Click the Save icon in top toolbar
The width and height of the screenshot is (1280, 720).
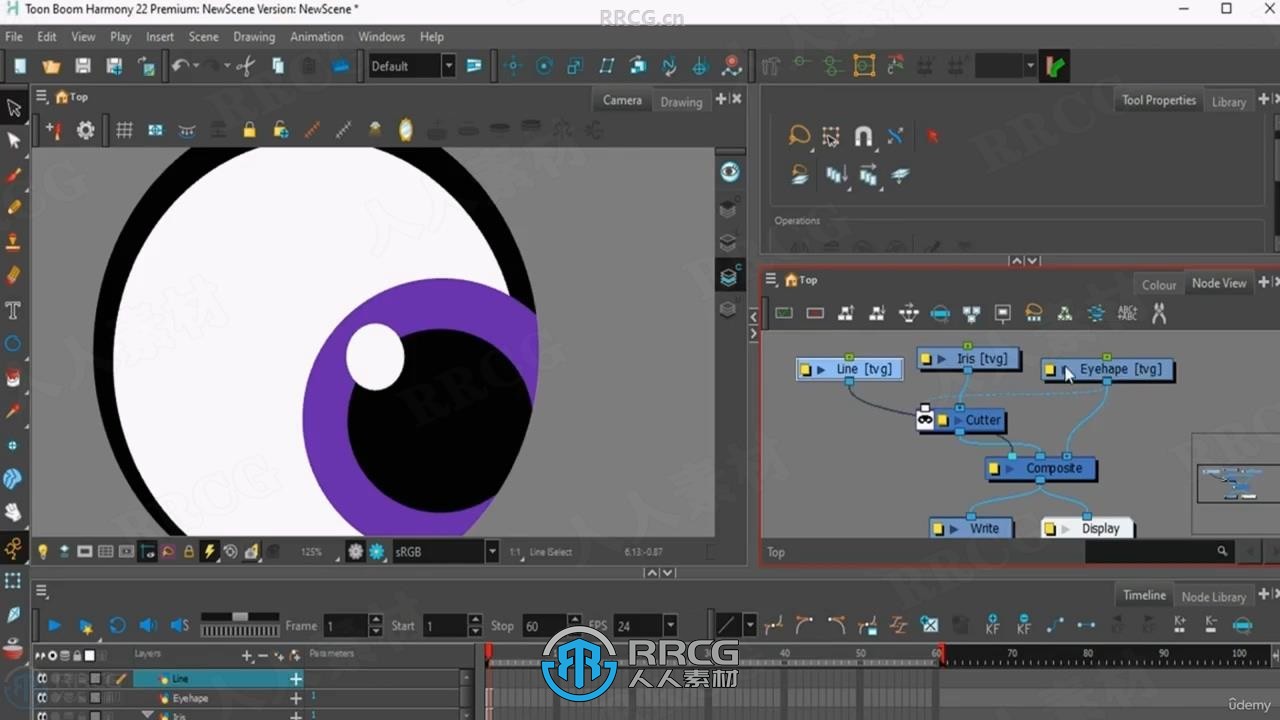[x=83, y=66]
